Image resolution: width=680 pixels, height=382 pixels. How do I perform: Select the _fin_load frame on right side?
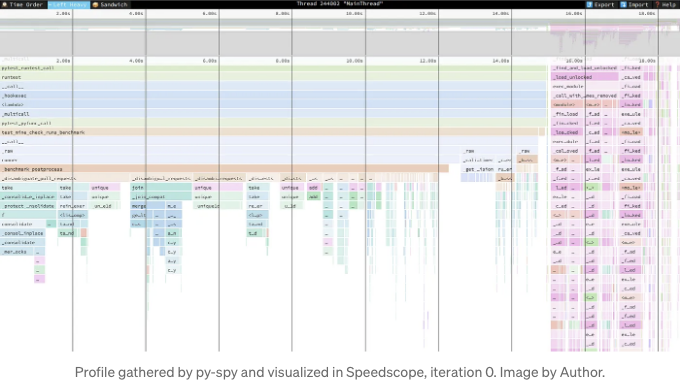click(566, 114)
